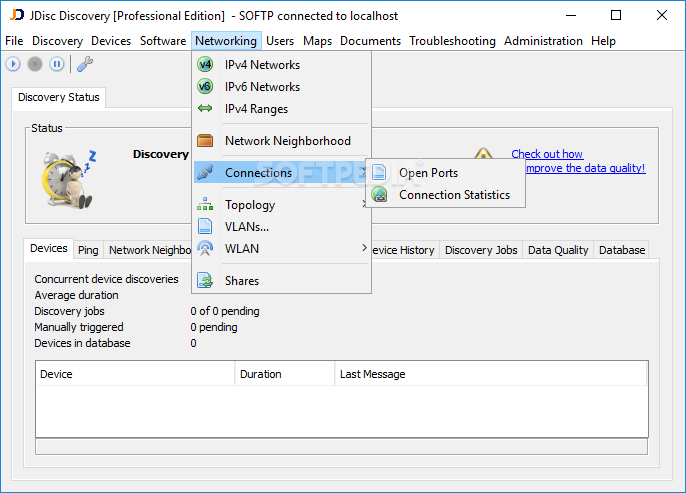Select the WLAN menu entry
Screen dimensions: 686x493
282,248
